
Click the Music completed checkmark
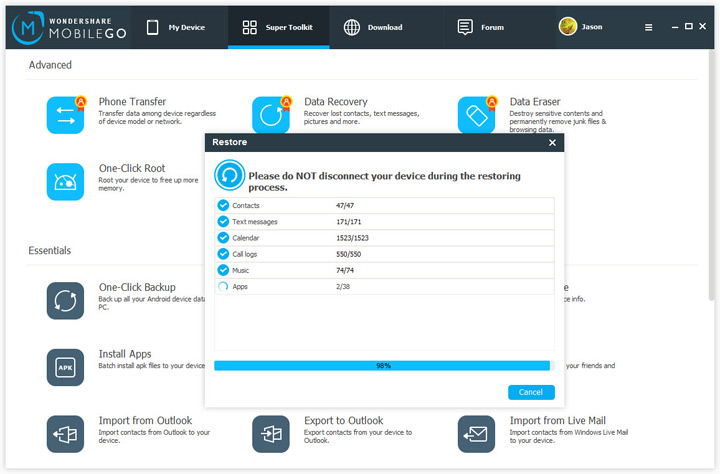223,270
